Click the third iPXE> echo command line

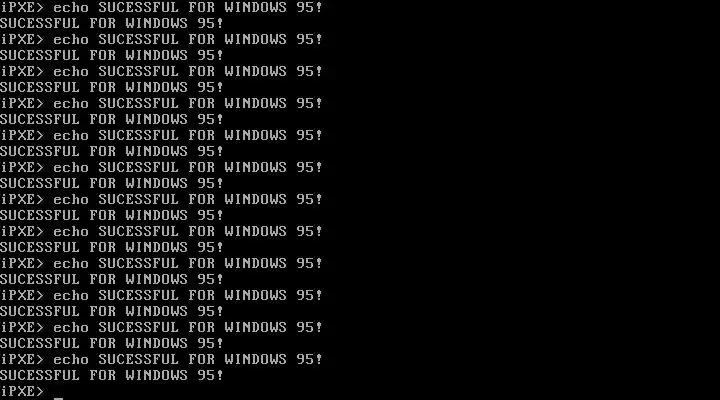[162, 72]
